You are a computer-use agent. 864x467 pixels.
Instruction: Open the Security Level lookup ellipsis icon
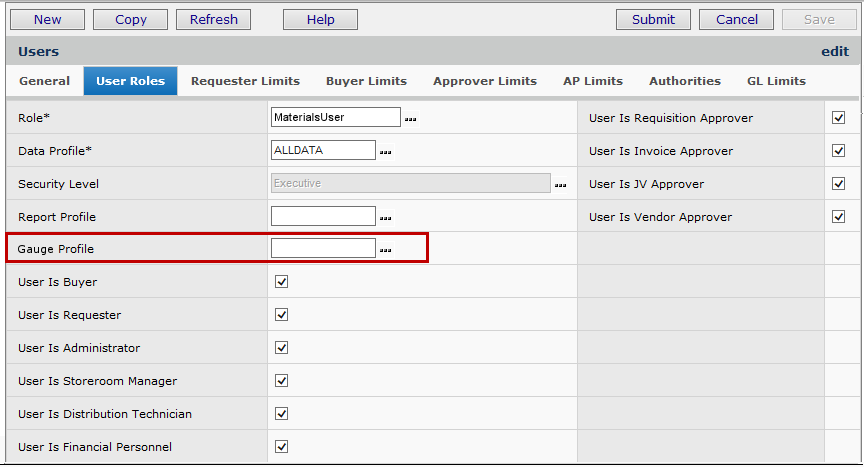pos(560,185)
